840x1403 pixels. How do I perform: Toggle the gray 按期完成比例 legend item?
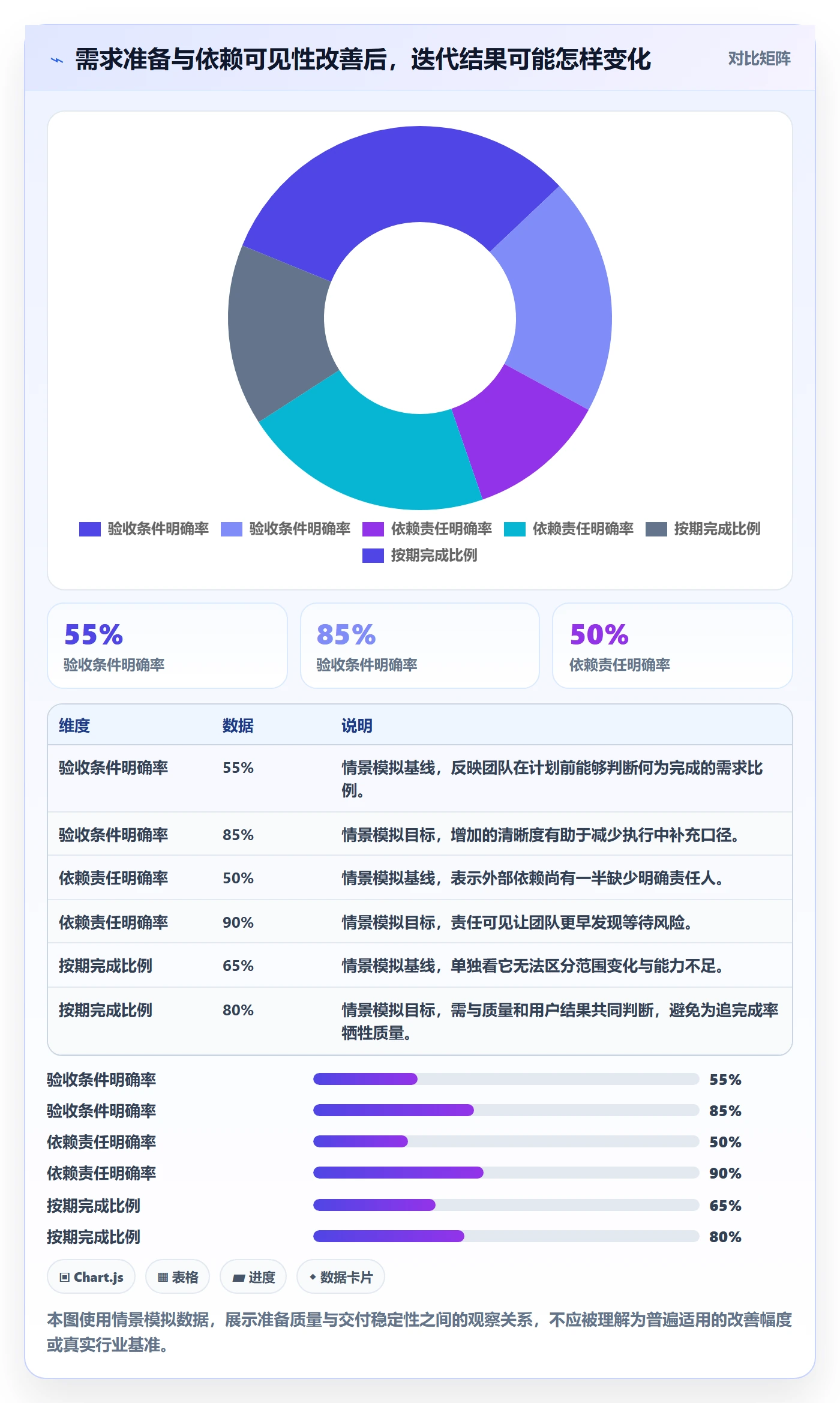703,529
